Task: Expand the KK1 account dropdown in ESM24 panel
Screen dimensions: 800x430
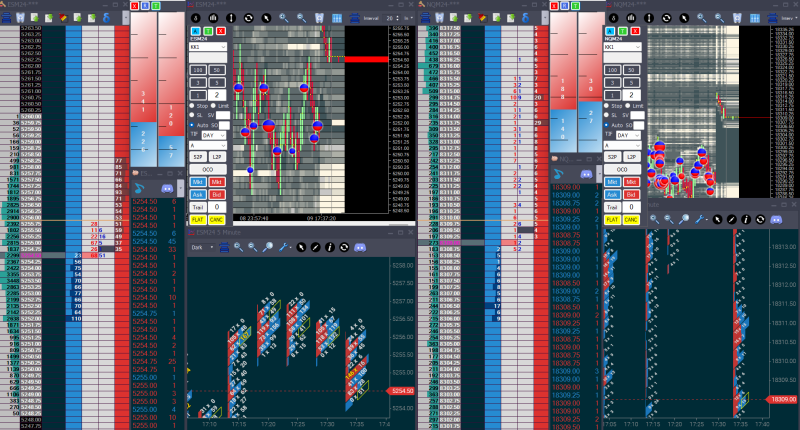Action: 209,47
